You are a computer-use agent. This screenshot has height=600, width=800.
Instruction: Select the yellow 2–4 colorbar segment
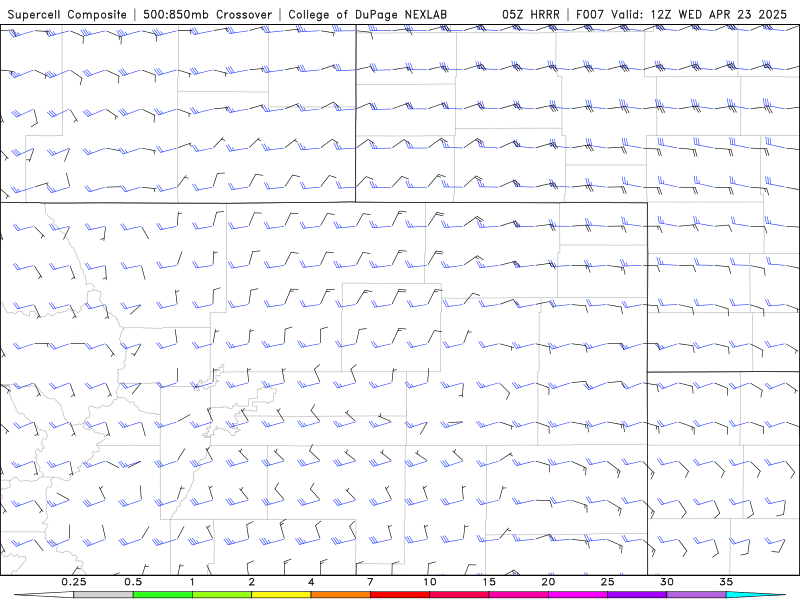281,595
